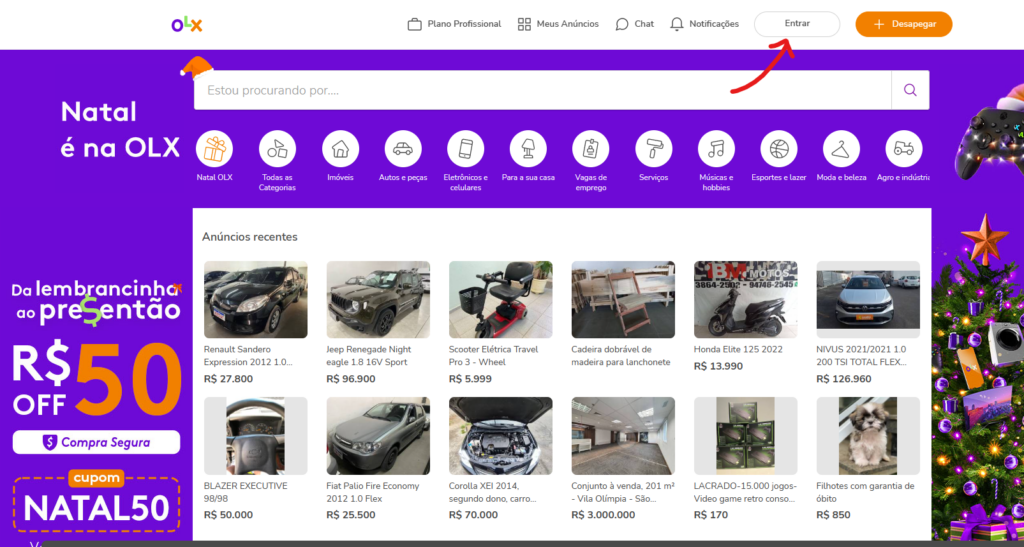Open the Chat menu item
Image resolution: width=1024 pixels, height=547 pixels.
pyautogui.click(x=635, y=24)
